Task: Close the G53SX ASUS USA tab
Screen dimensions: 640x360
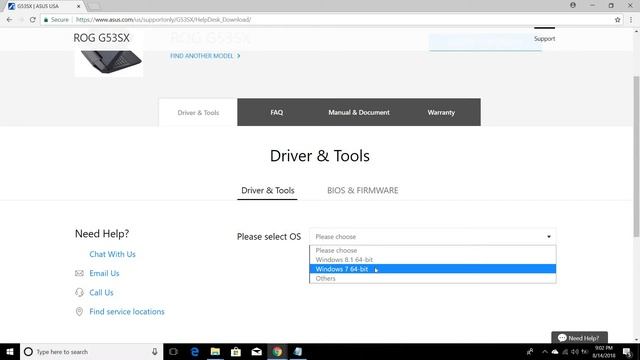Action: pos(79,6)
